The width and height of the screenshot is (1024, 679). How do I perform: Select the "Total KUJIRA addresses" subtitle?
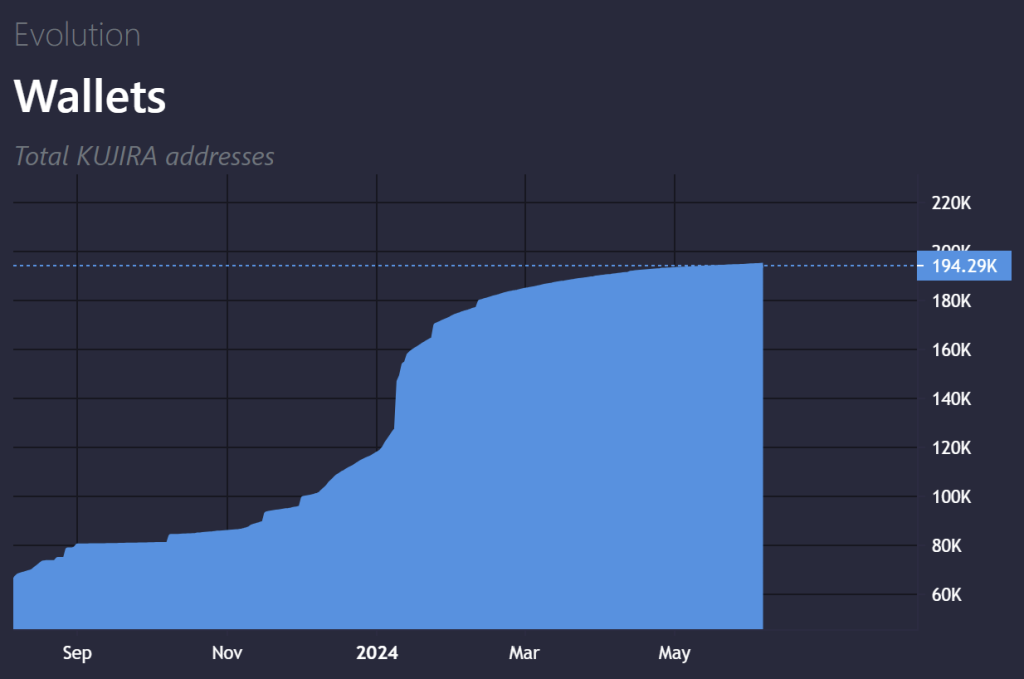click(145, 156)
